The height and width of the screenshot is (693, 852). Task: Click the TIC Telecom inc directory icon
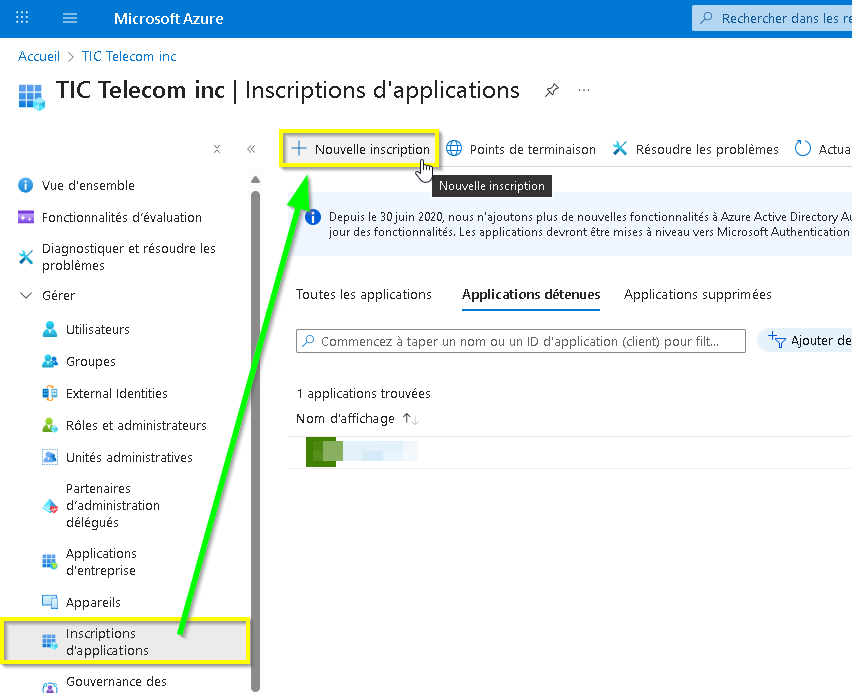[32, 97]
